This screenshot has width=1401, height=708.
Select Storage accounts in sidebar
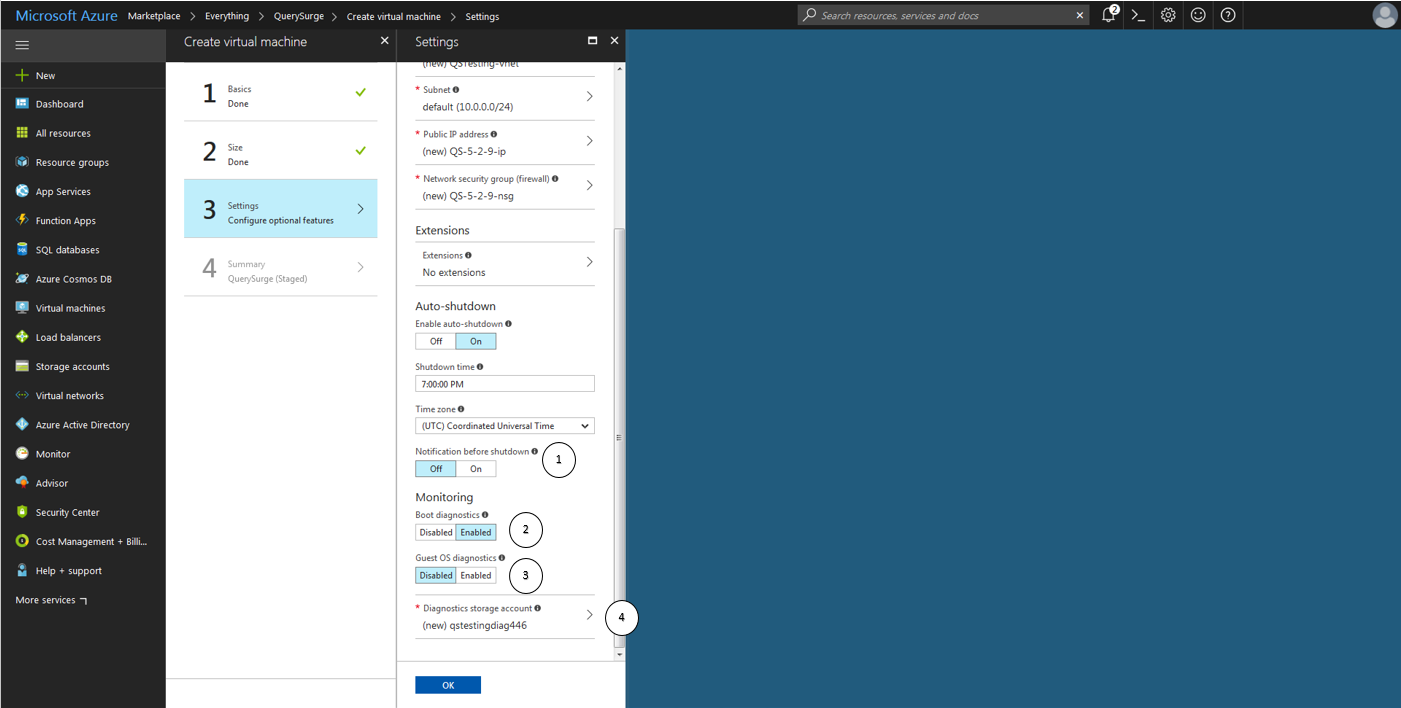[x=72, y=367]
